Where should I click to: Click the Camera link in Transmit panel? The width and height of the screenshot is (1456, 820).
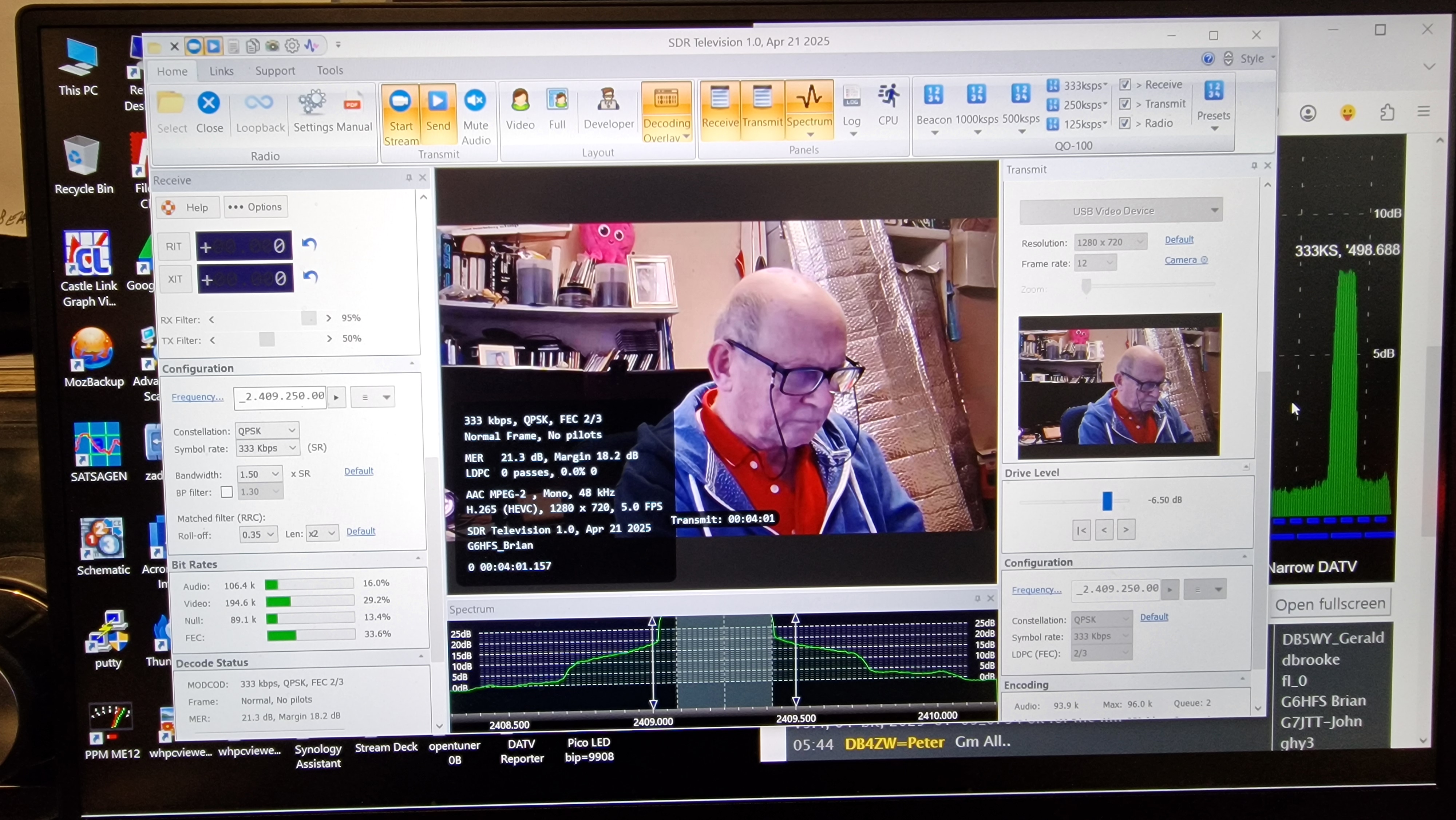1185,260
